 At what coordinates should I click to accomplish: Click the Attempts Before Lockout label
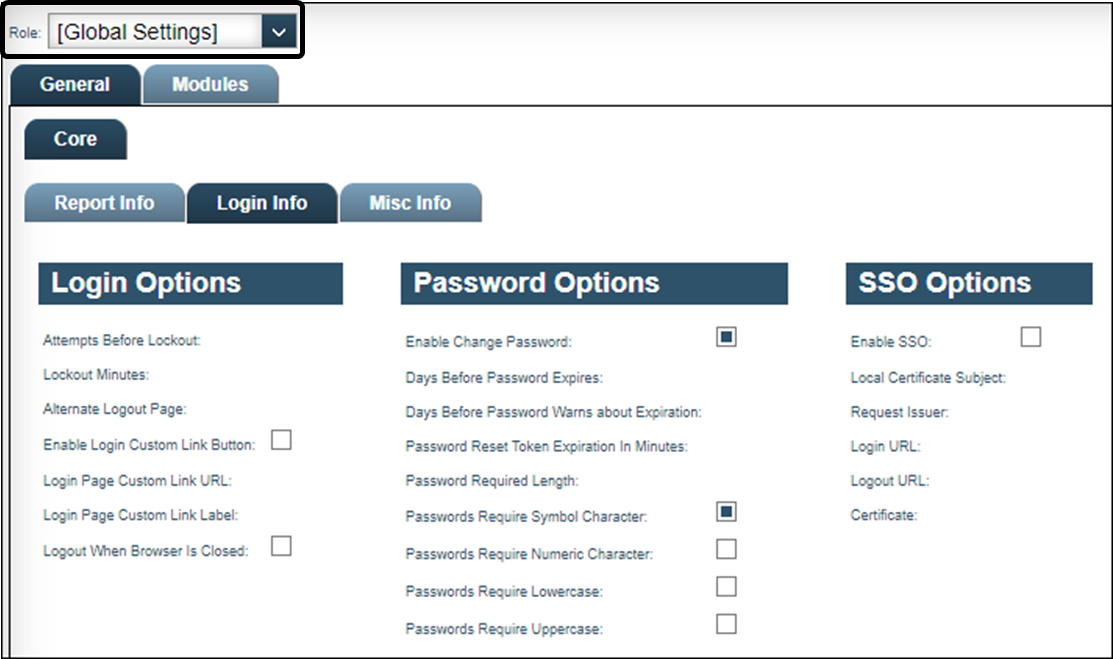point(122,341)
